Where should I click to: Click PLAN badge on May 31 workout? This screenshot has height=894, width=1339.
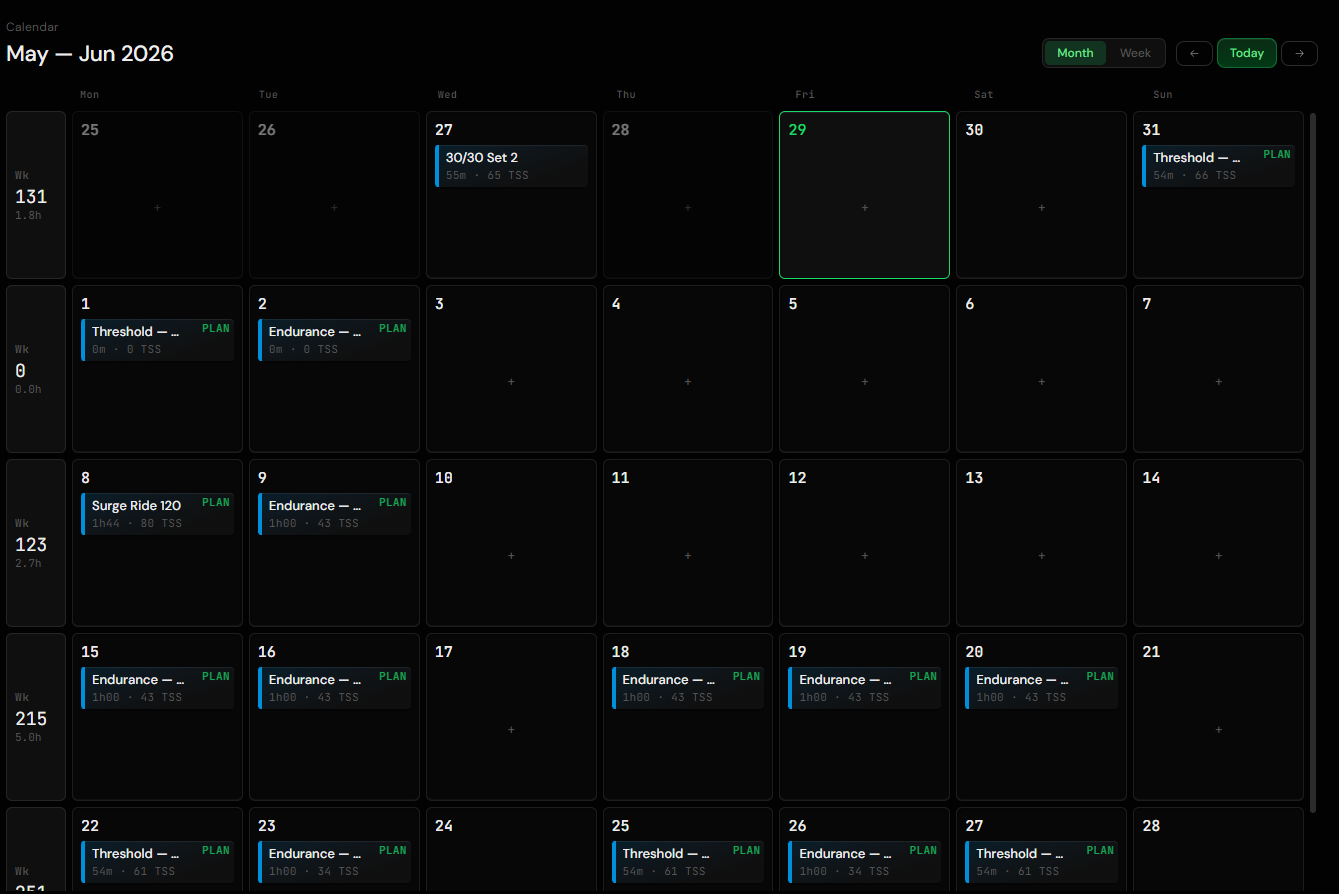pyautogui.click(x=1277, y=154)
